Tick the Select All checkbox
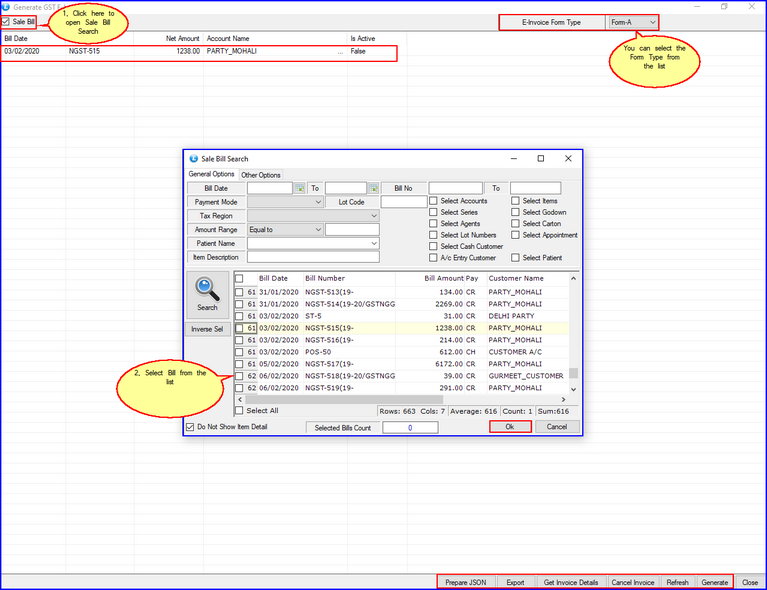Viewport: 767px width, 590px height. [239, 411]
